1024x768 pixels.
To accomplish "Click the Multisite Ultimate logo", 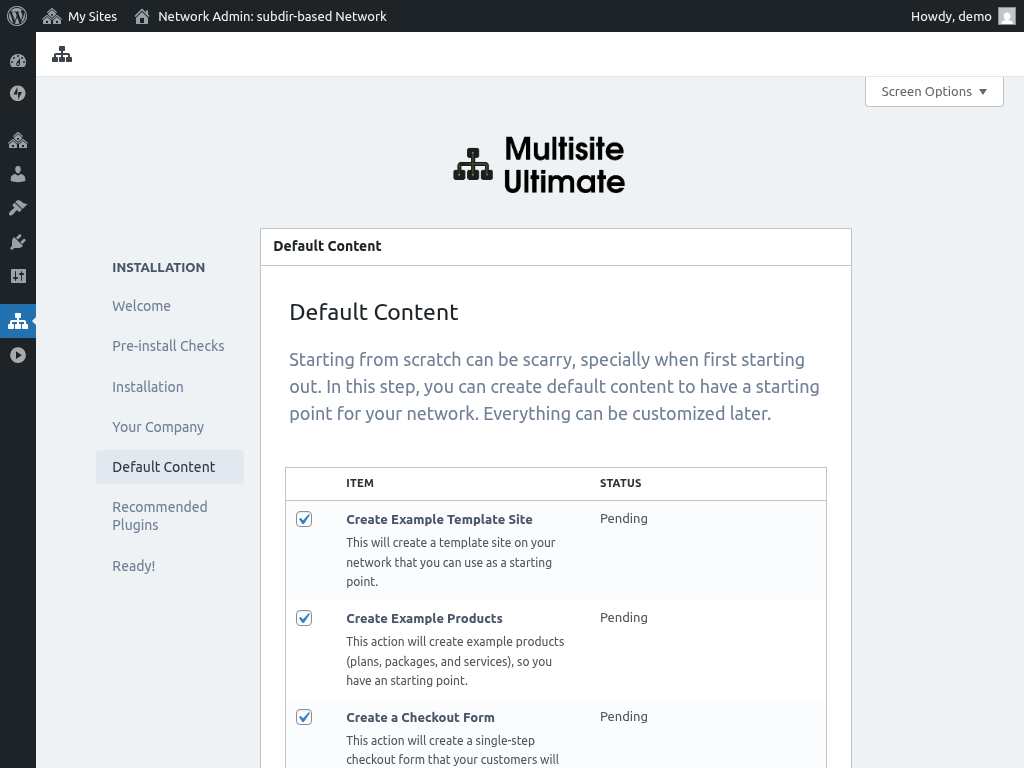I will [539, 165].
